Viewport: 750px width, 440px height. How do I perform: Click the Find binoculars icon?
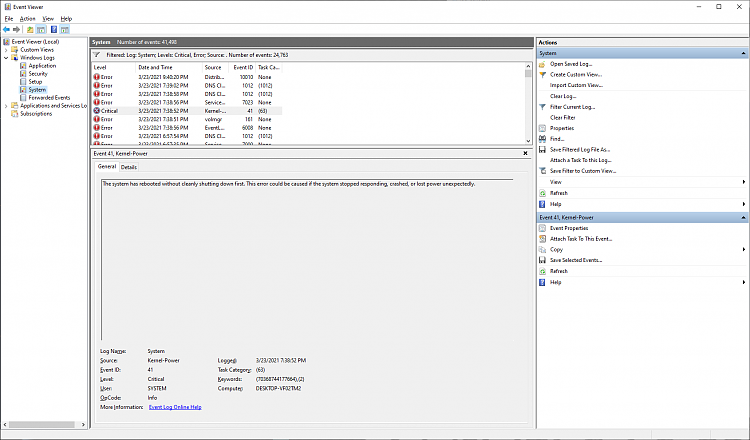pyautogui.click(x=542, y=139)
